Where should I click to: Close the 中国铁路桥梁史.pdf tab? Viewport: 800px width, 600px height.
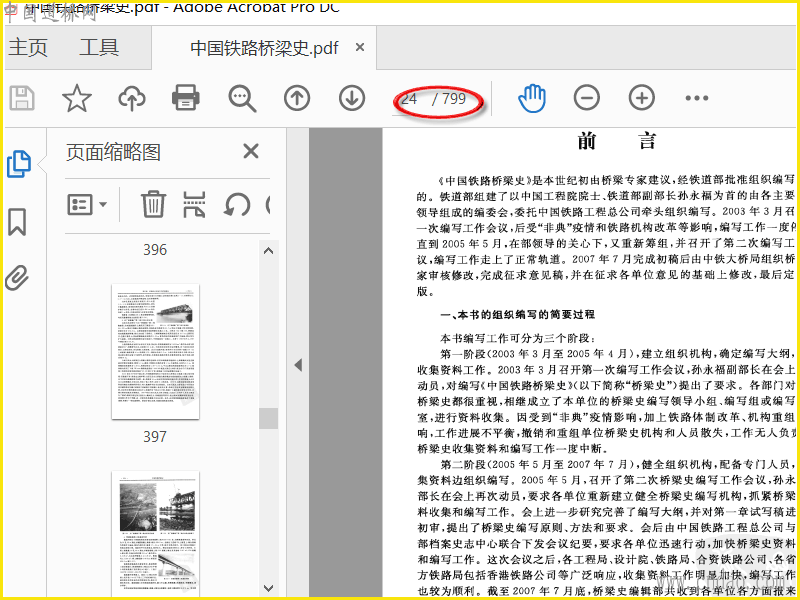[x=360, y=47]
